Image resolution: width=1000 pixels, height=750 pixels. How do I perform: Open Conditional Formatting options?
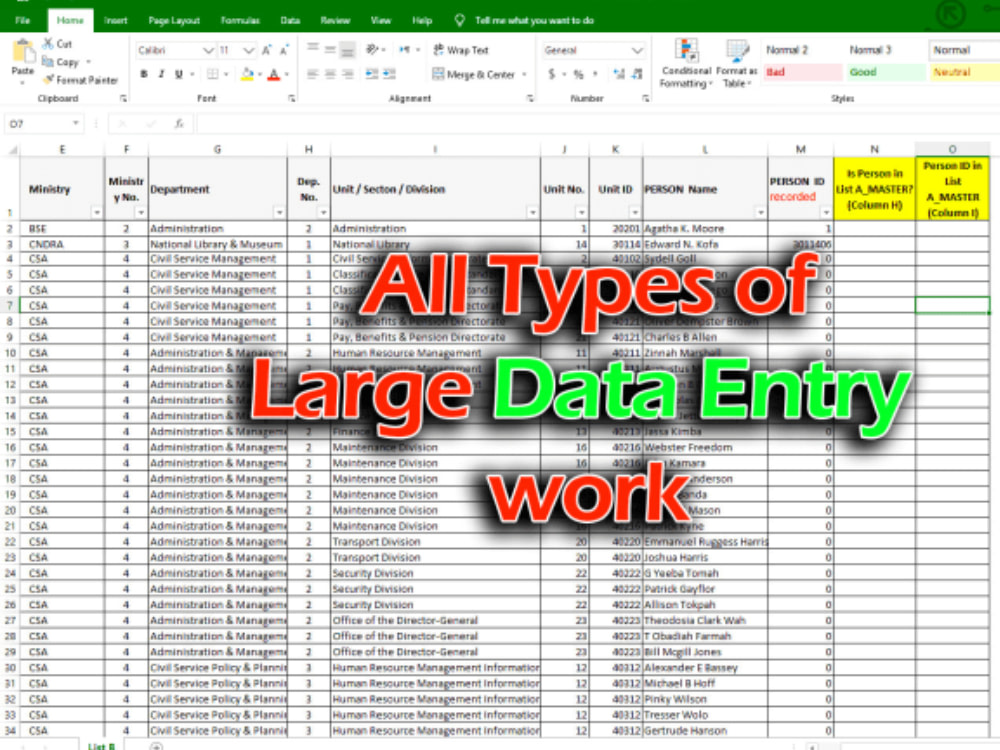point(686,62)
